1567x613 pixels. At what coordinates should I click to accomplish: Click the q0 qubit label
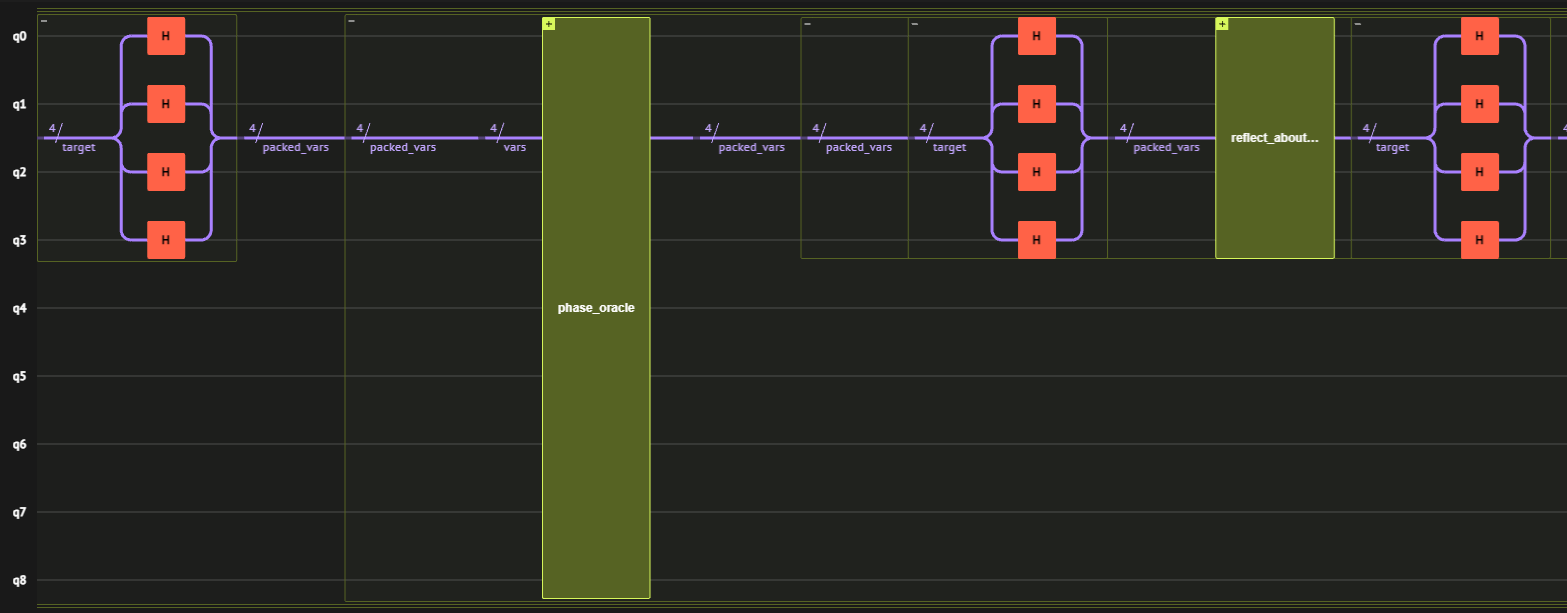point(18,36)
